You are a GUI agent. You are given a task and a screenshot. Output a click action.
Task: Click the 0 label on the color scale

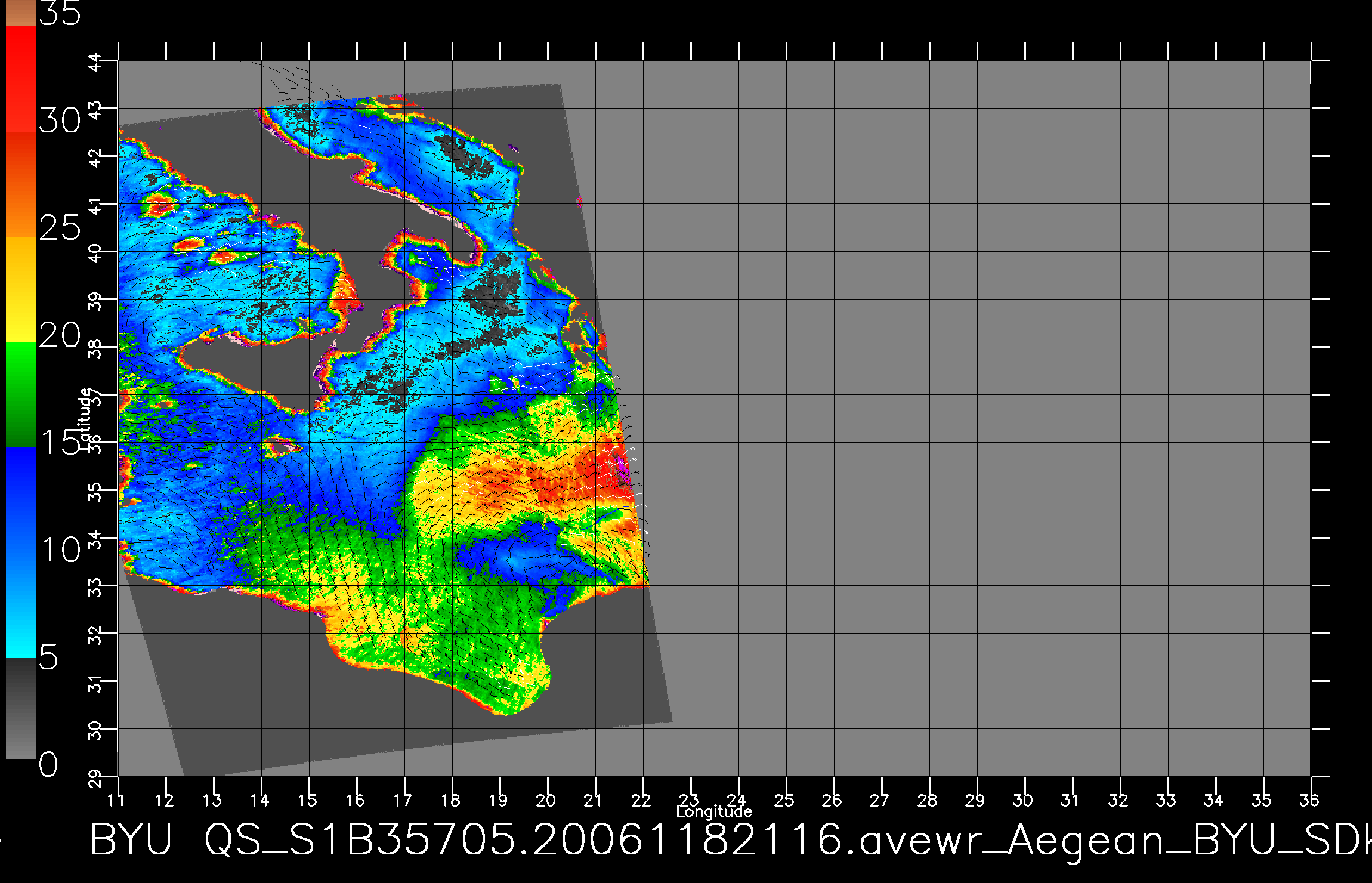[x=49, y=764]
